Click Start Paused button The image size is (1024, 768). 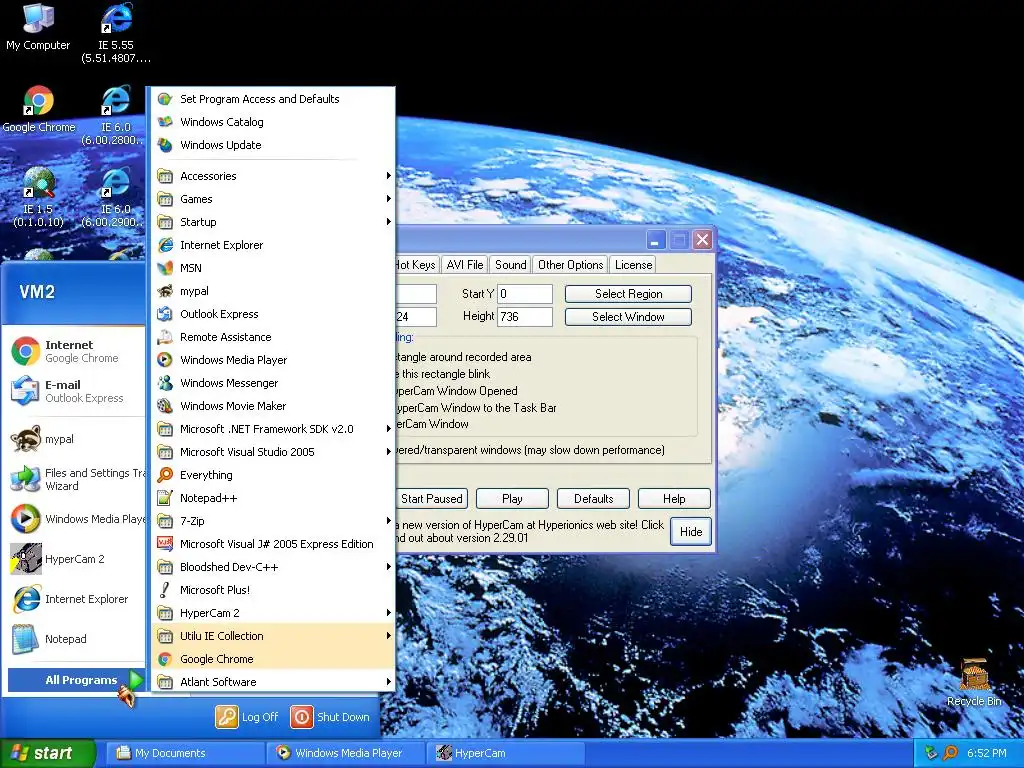[431, 498]
